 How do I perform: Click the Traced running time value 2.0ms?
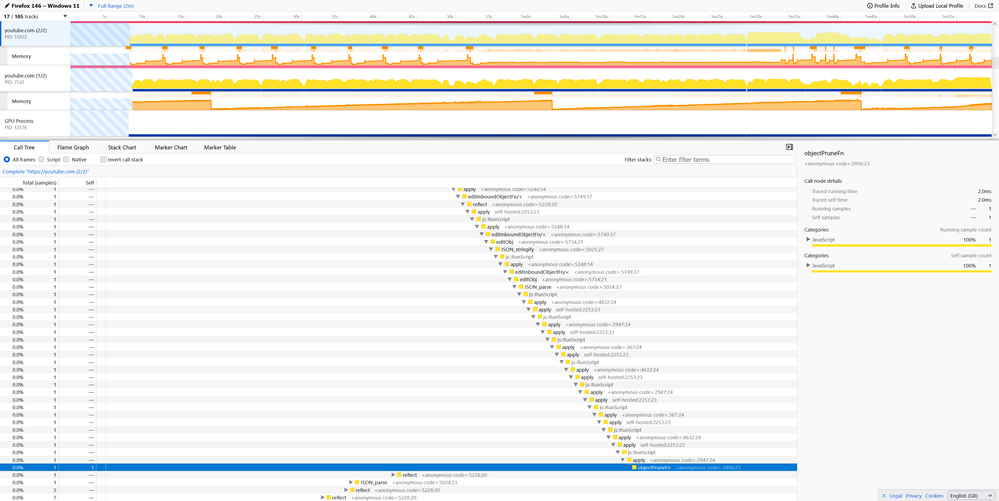tap(984, 191)
